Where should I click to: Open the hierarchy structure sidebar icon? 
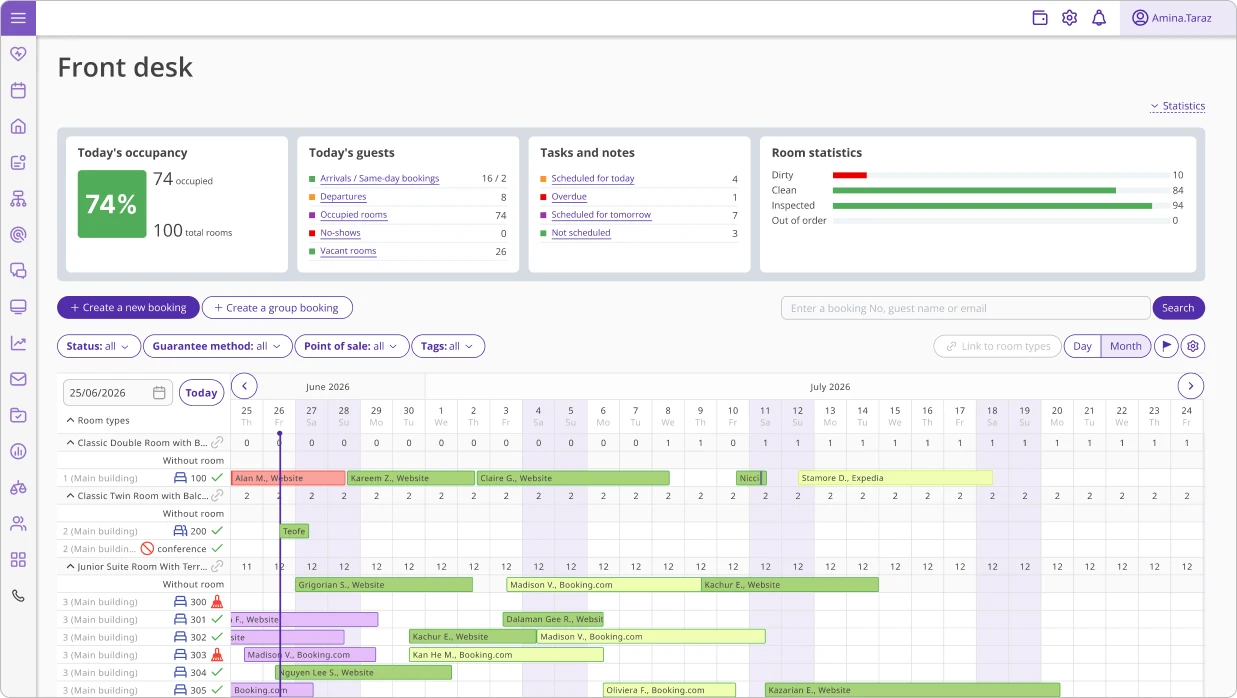point(18,198)
